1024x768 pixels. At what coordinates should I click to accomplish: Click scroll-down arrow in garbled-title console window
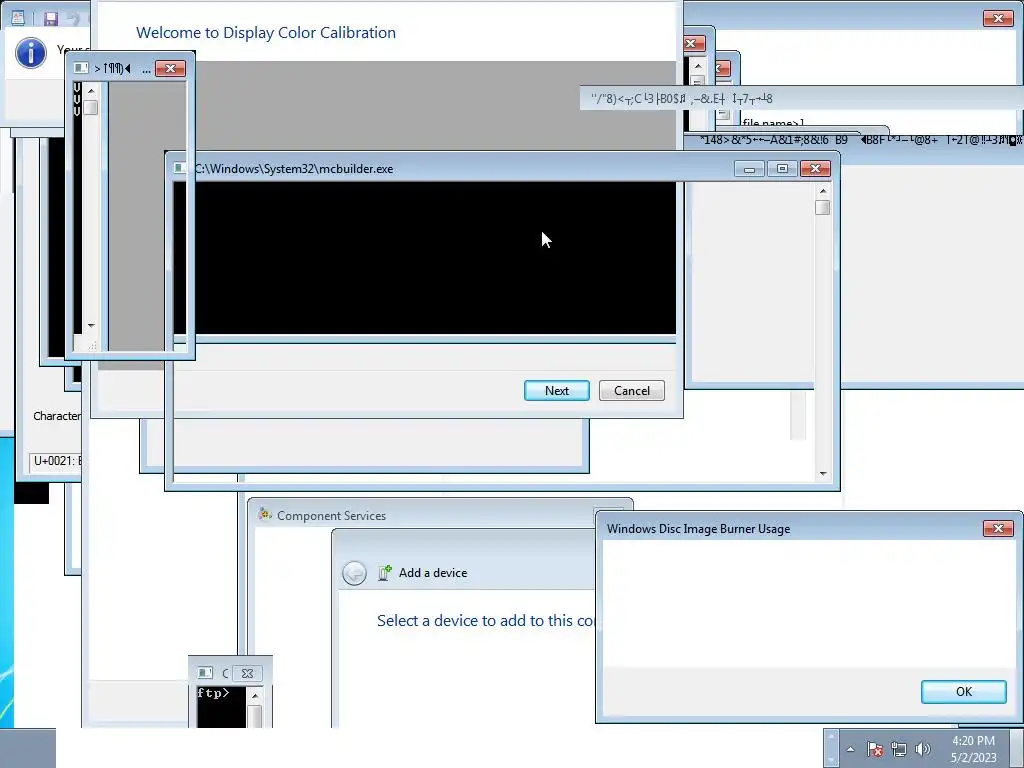[x=91, y=325]
